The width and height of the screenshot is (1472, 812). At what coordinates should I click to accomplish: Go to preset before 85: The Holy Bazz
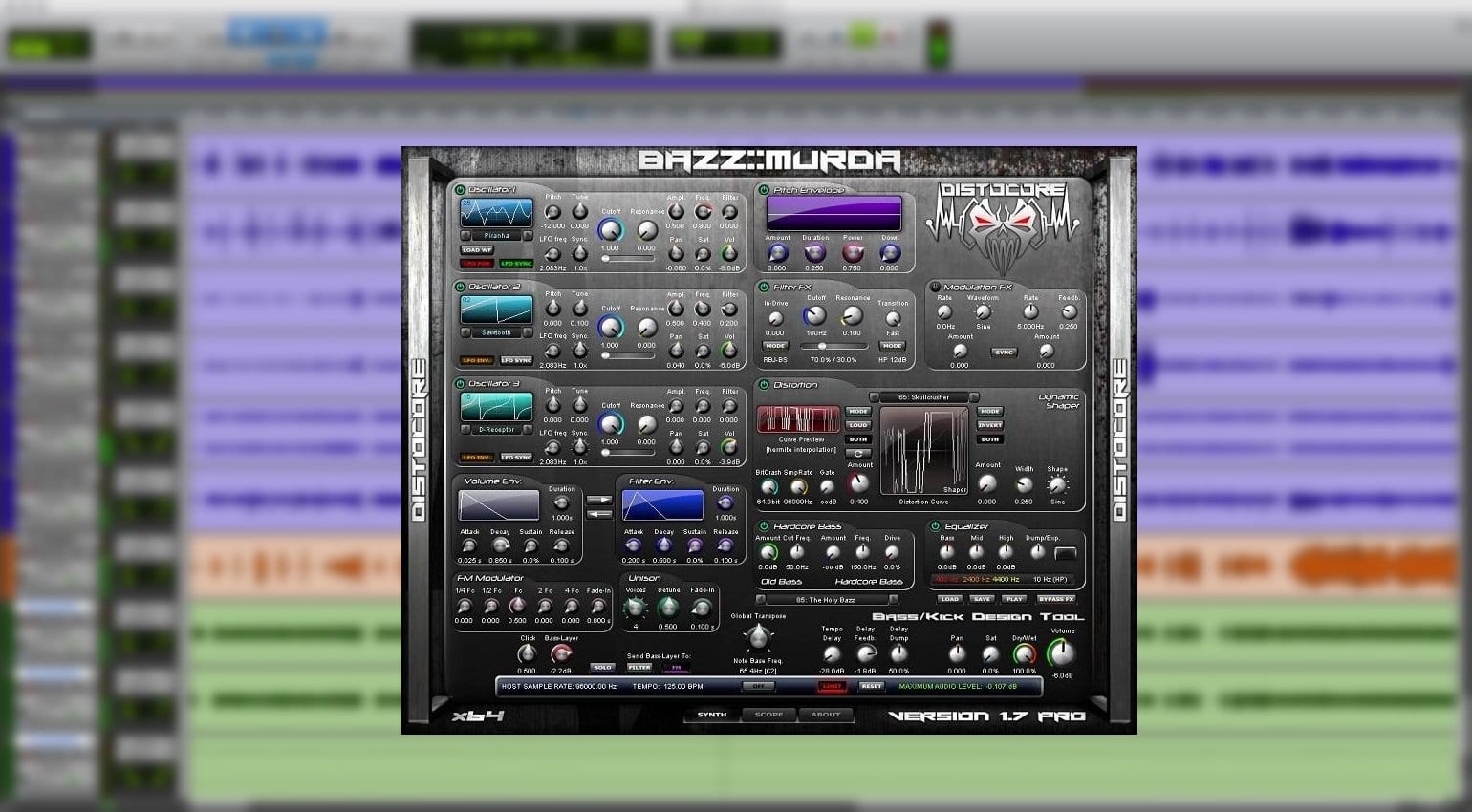click(761, 600)
